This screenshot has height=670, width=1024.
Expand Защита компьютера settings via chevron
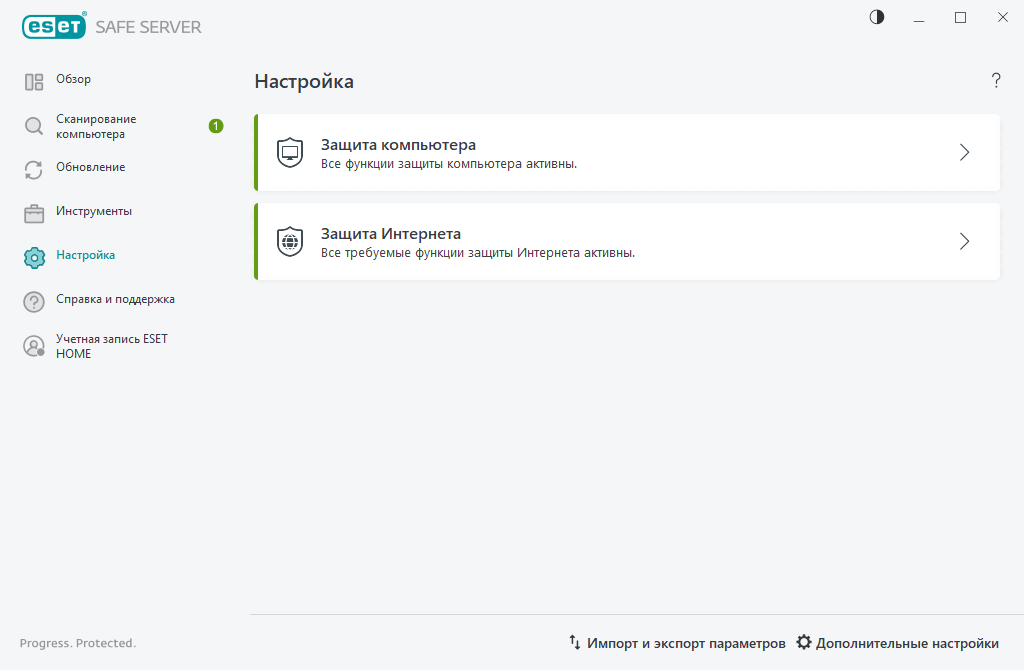(x=964, y=152)
